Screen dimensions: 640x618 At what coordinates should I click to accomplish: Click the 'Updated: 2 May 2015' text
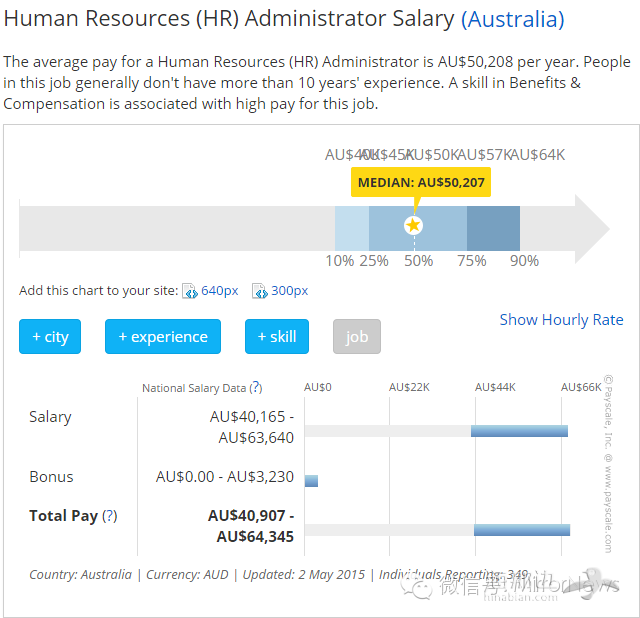(x=303, y=574)
